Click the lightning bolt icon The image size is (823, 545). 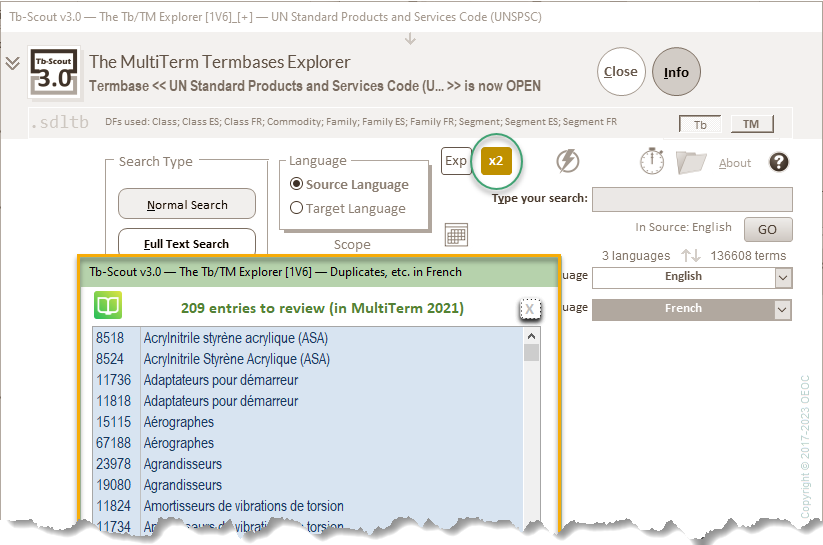pos(567,162)
